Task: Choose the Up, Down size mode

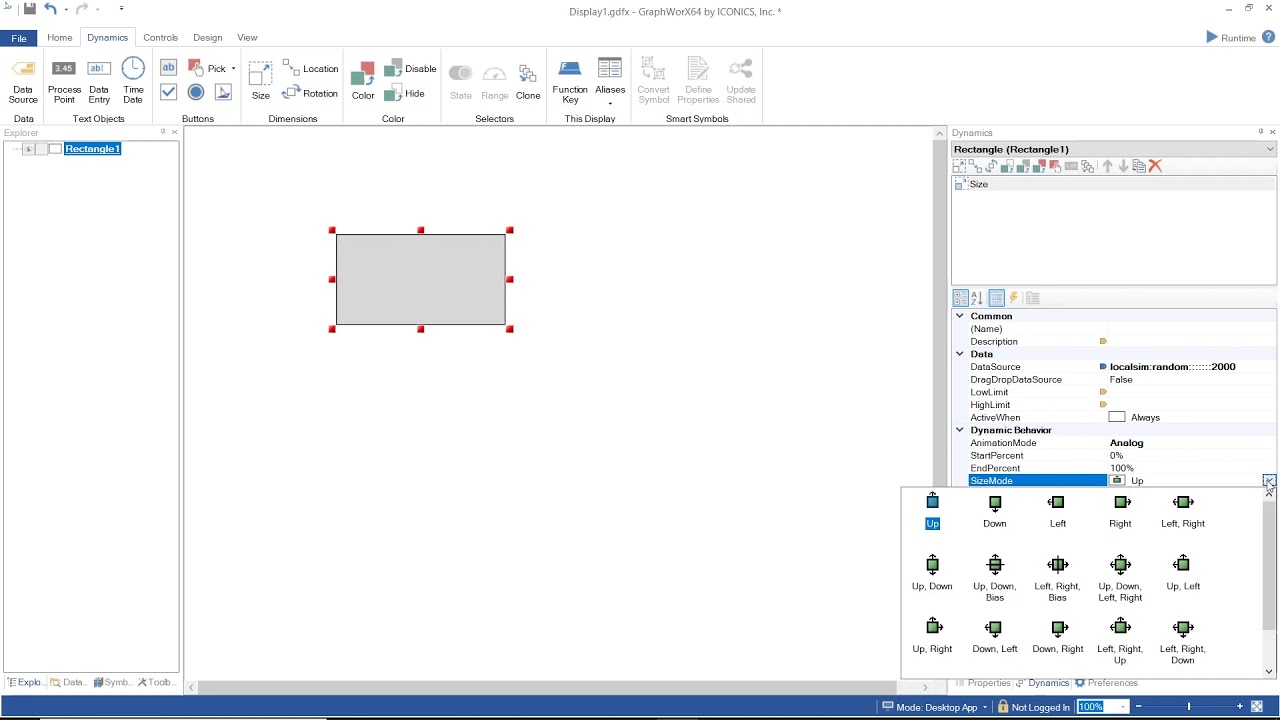Action: coord(932,573)
